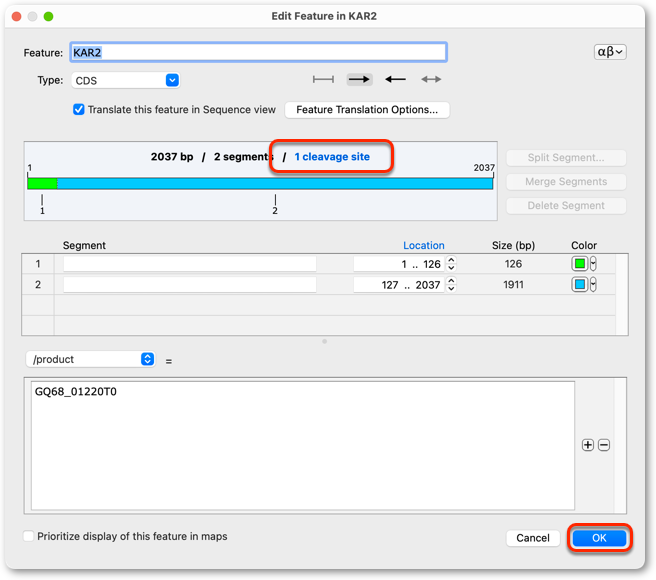
Task: Click segment marker 1 under the bar
Action: [42, 205]
